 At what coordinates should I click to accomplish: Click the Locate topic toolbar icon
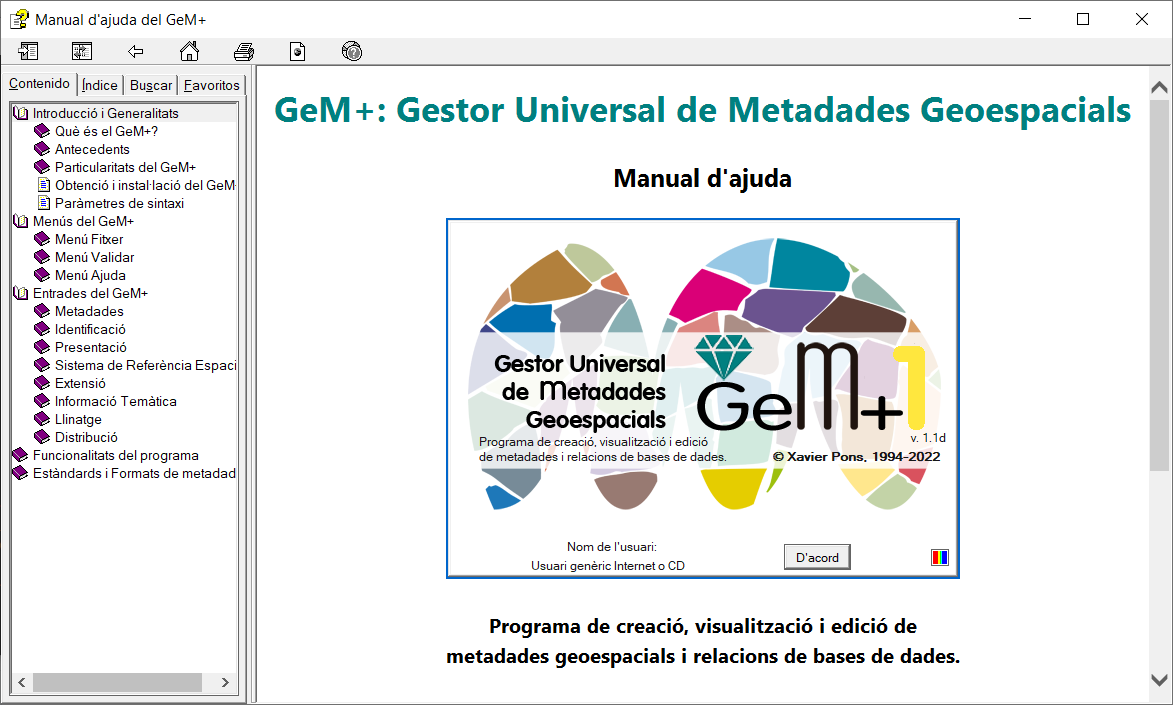(x=82, y=51)
